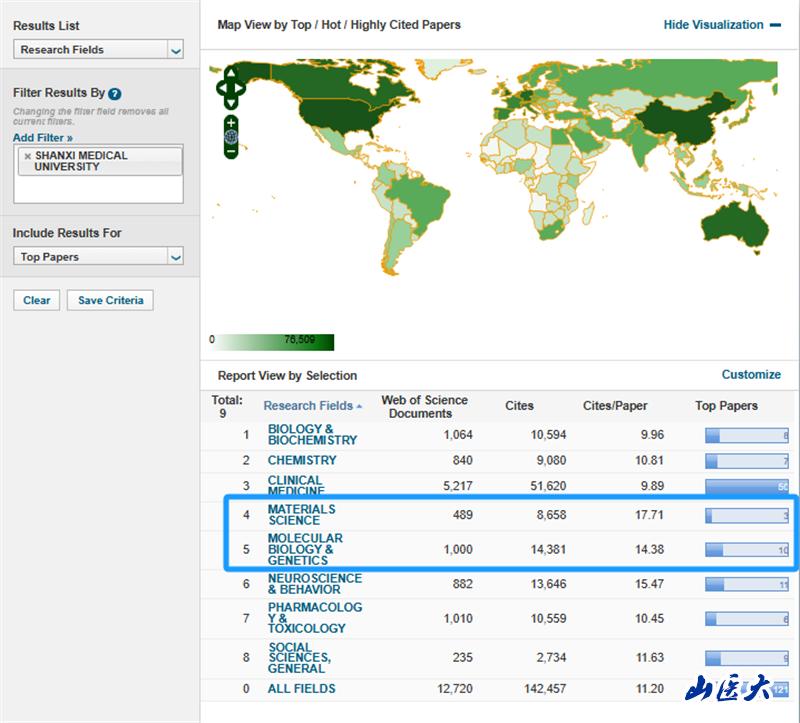Pan the map upward with up arrow
This screenshot has width=800, height=723.
[x=231, y=73]
